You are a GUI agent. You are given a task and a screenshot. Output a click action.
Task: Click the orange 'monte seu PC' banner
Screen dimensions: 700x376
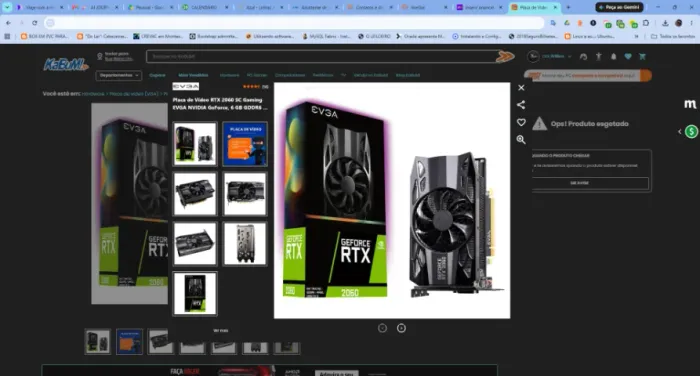point(588,76)
